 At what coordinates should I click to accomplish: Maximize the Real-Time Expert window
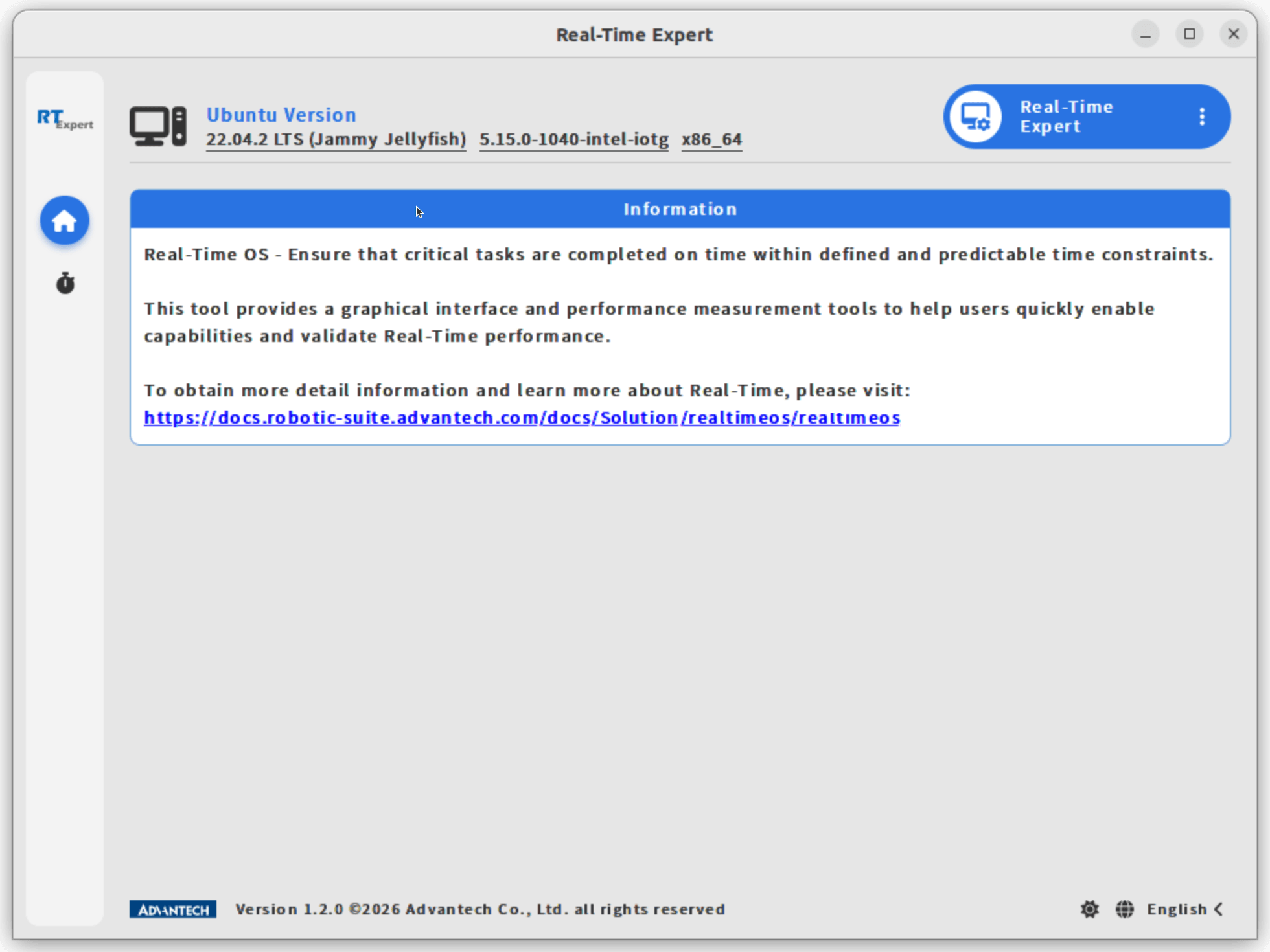coord(1190,34)
